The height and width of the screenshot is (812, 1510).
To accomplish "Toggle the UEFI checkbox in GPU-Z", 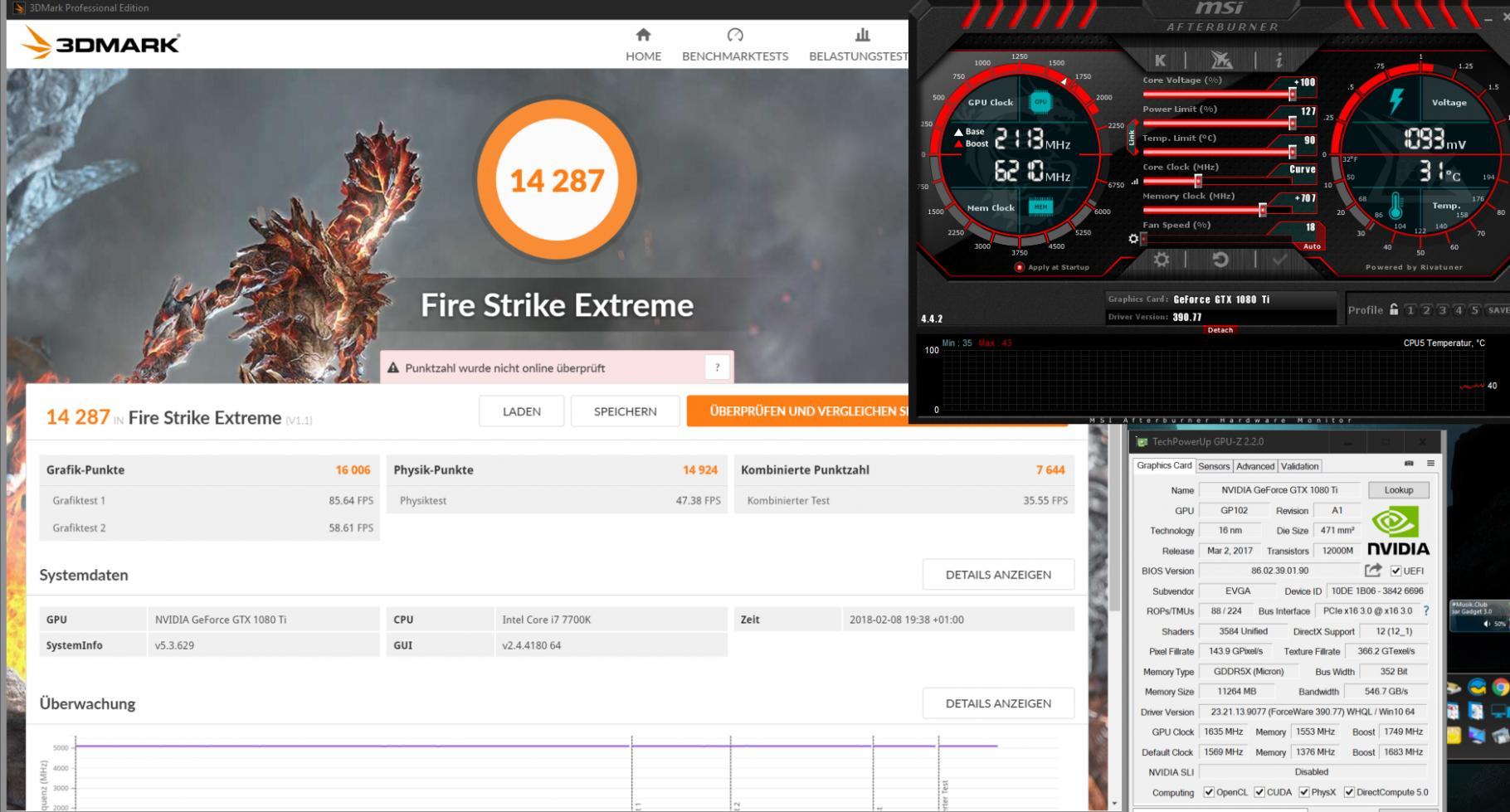I will pos(1396,571).
